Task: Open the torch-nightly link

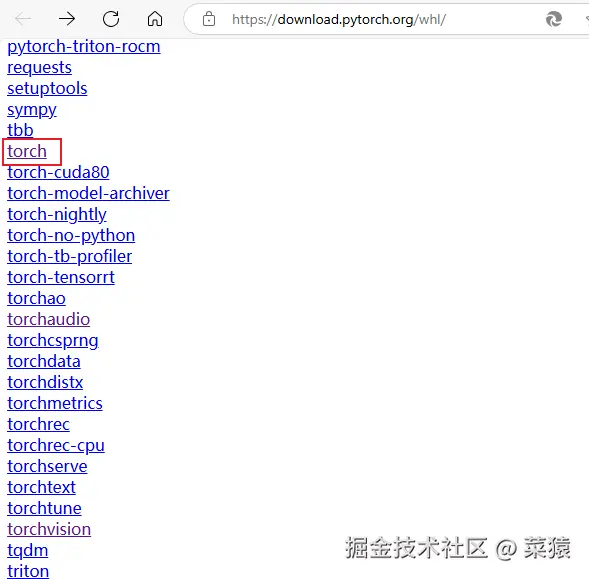Action: tap(57, 215)
